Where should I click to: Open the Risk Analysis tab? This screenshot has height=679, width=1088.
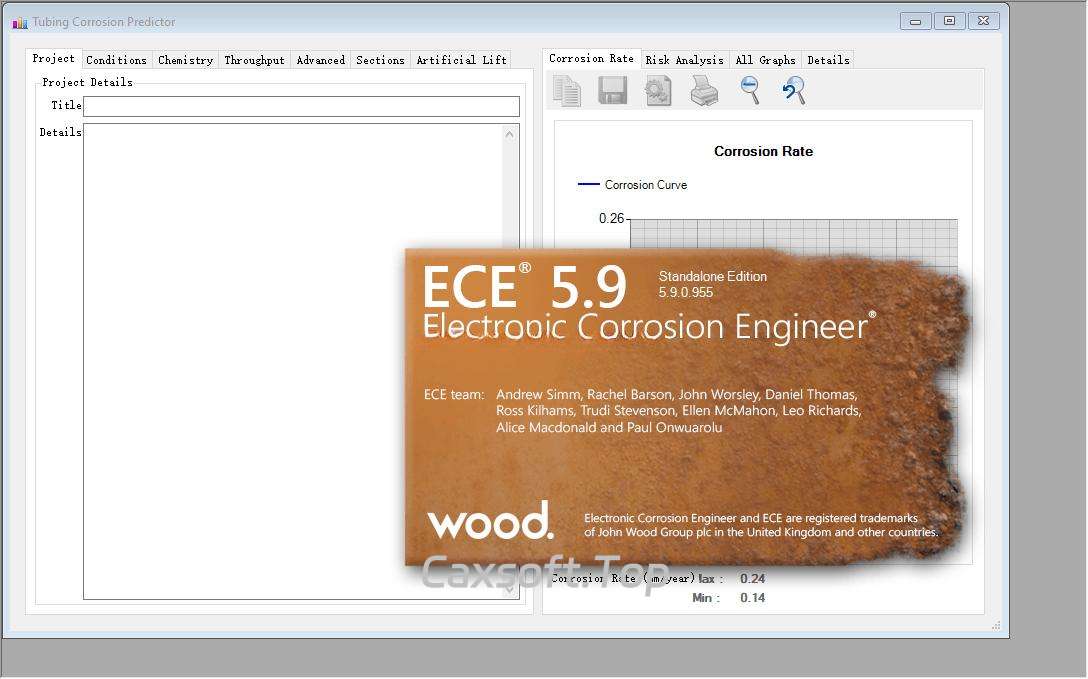pyautogui.click(x=684, y=60)
